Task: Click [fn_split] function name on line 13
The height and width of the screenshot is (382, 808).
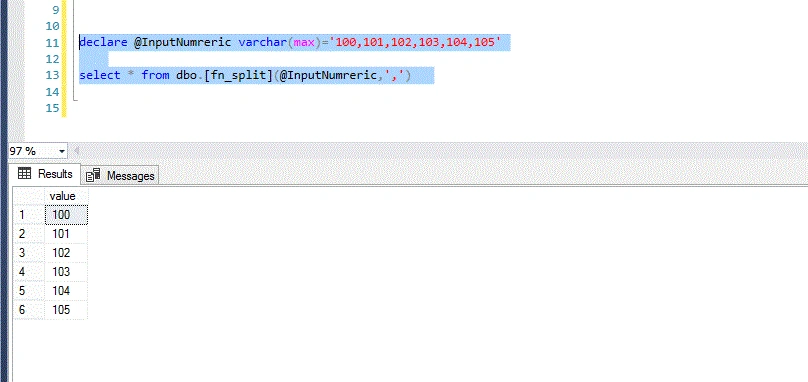Action: pos(238,75)
